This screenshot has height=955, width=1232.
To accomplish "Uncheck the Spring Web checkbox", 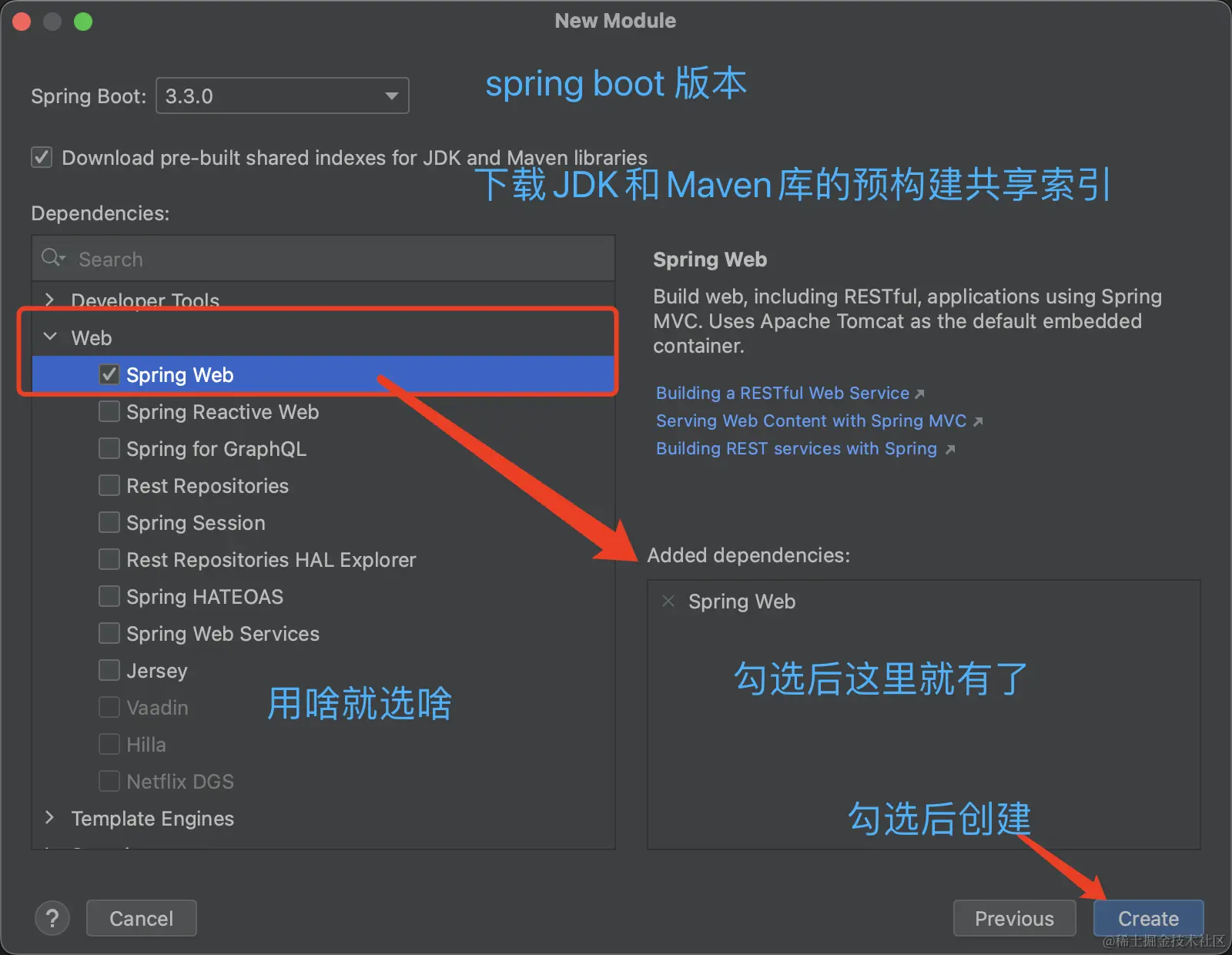I will click(x=109, y=374).
